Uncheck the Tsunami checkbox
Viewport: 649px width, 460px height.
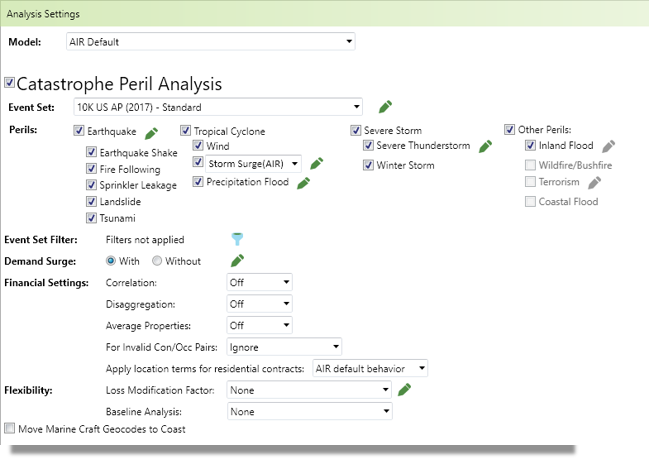(x=91, y=217)
